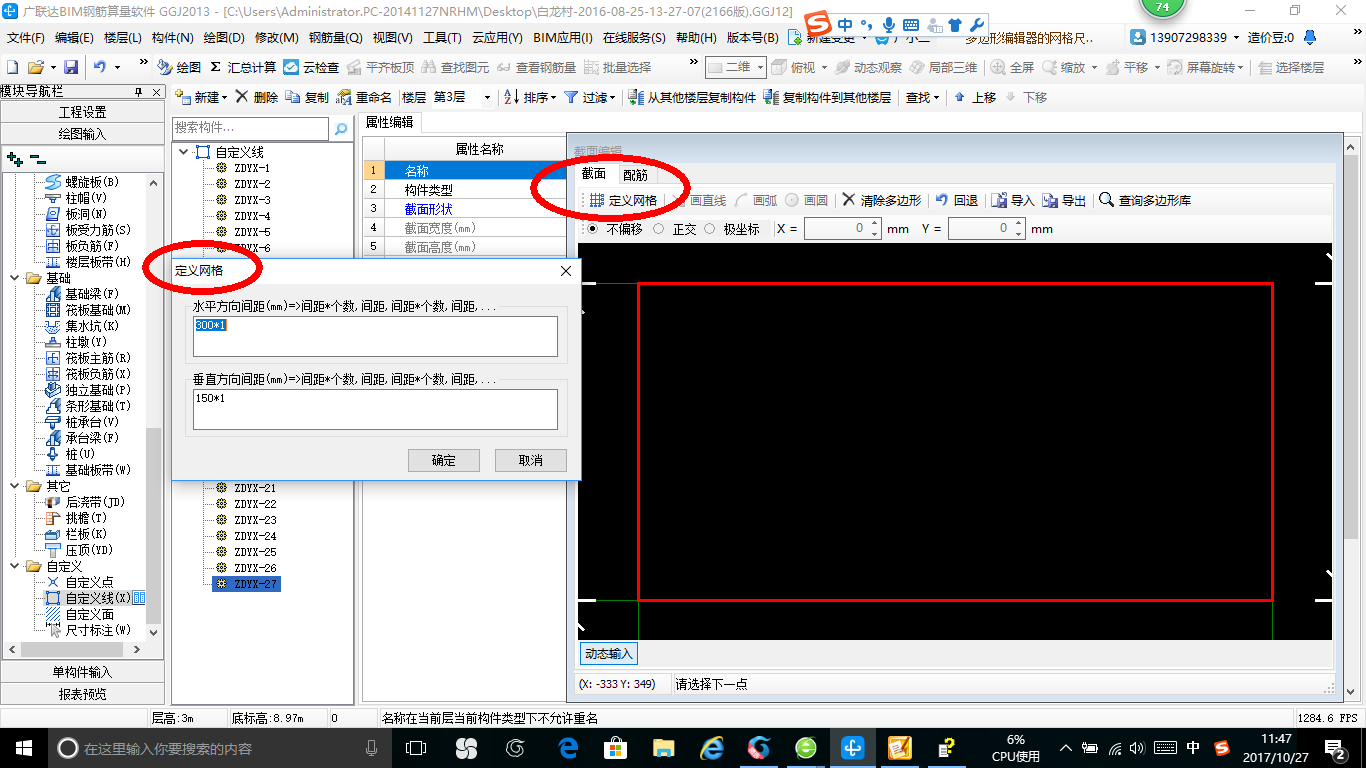The width and height of the screenshot is (1366, 768).
Task: Open the 报表预览 panel section
Action: coord(82,693)
